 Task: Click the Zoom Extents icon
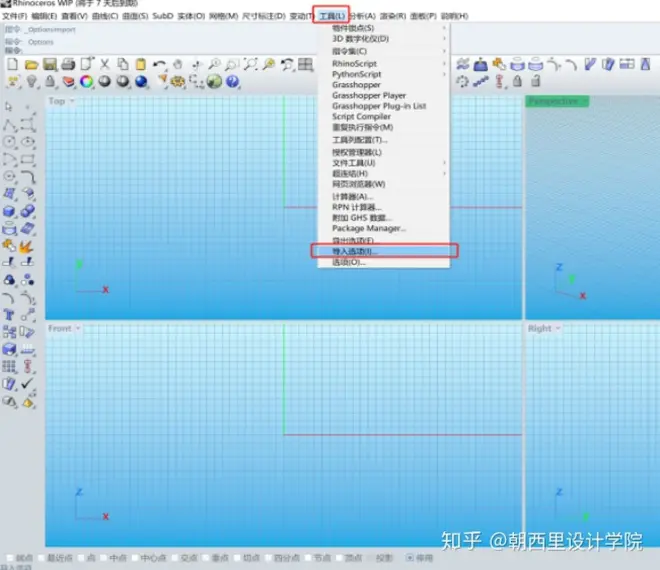pos(250,64)
